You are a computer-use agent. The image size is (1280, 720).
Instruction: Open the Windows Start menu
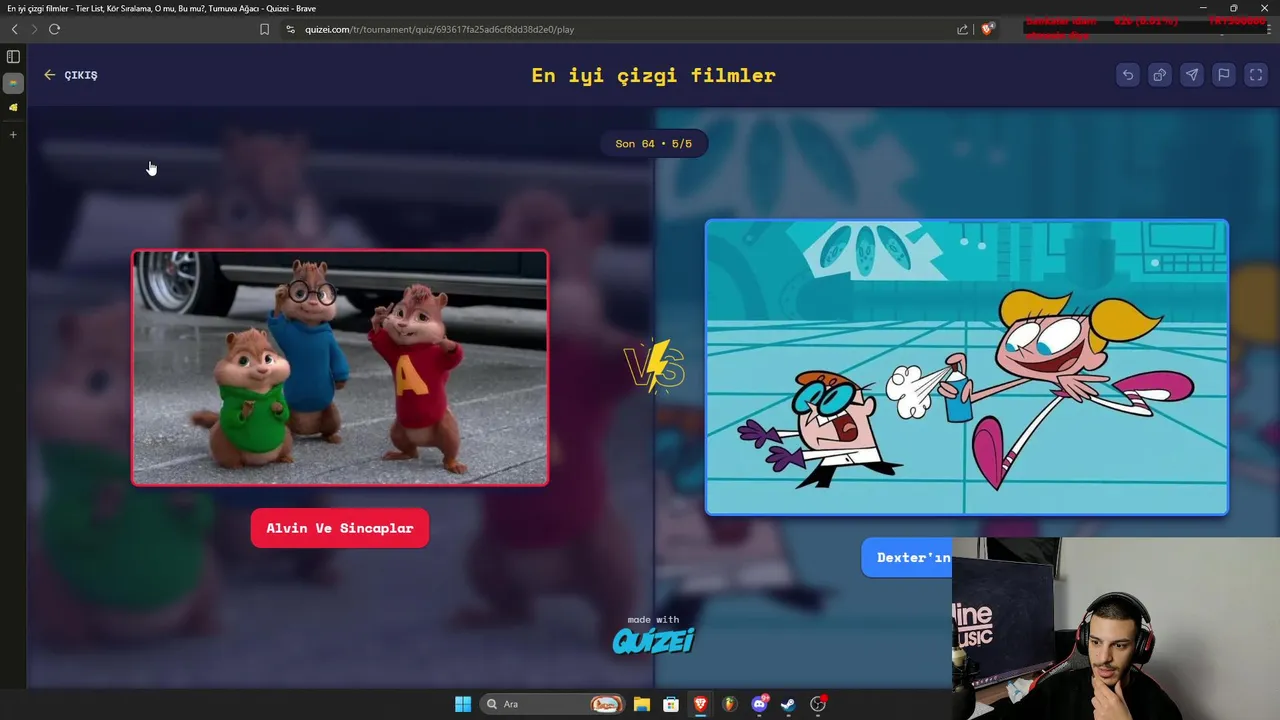(463, 704)
